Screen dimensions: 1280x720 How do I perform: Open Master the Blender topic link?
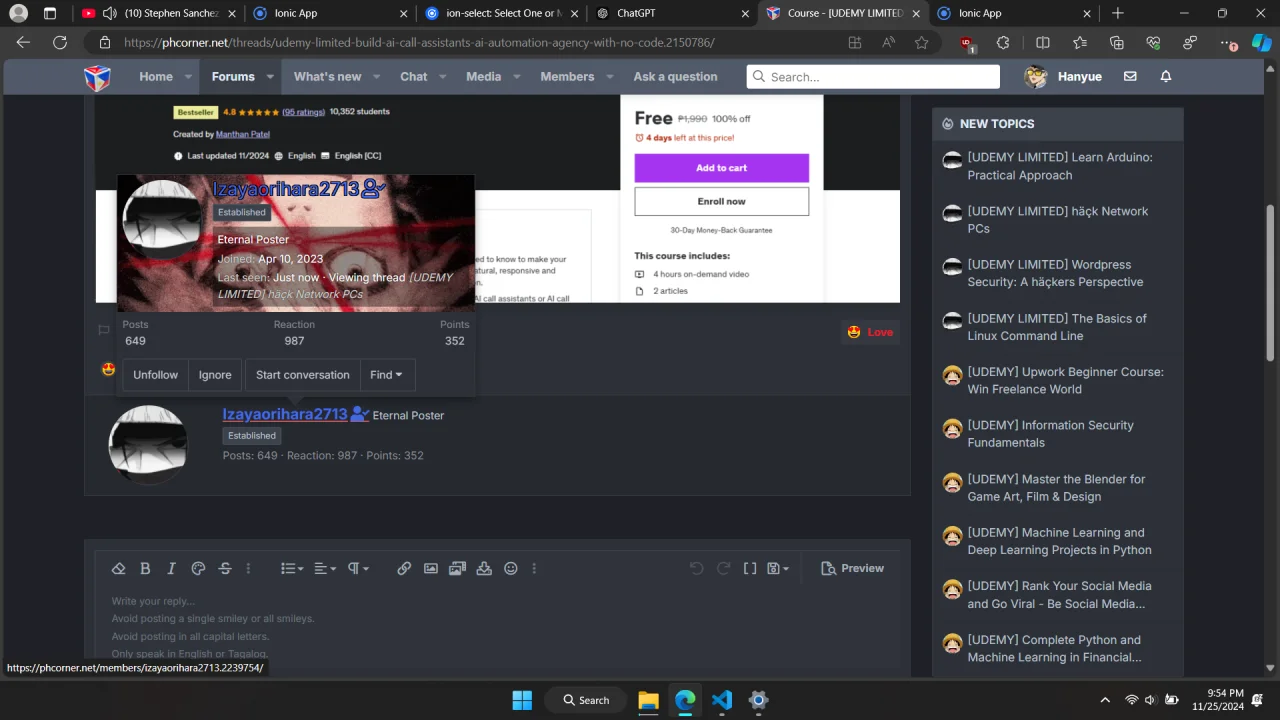[1056, 488]
